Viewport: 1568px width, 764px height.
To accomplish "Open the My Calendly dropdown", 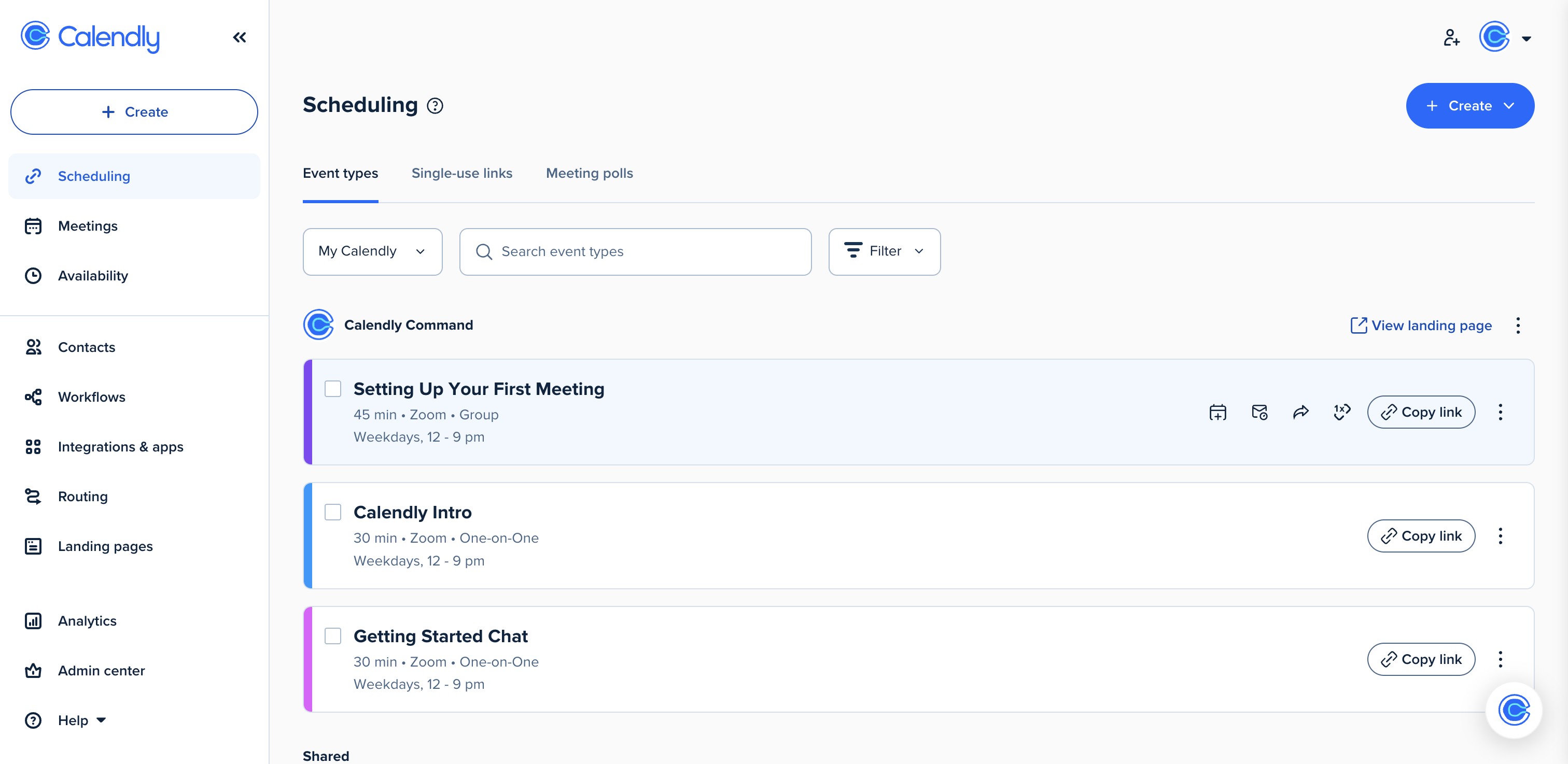I will tap(372, 252).
